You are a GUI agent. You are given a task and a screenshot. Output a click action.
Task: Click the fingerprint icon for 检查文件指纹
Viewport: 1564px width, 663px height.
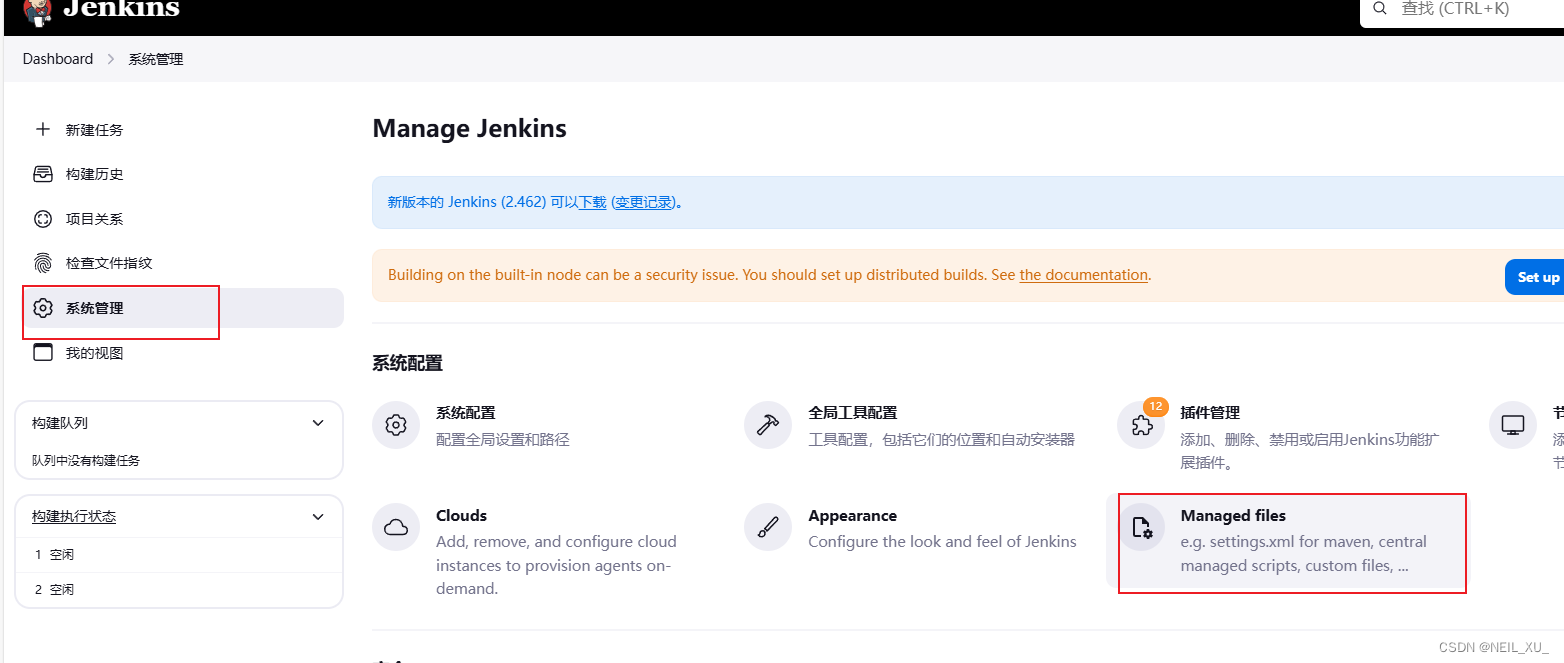pos(42,263)
